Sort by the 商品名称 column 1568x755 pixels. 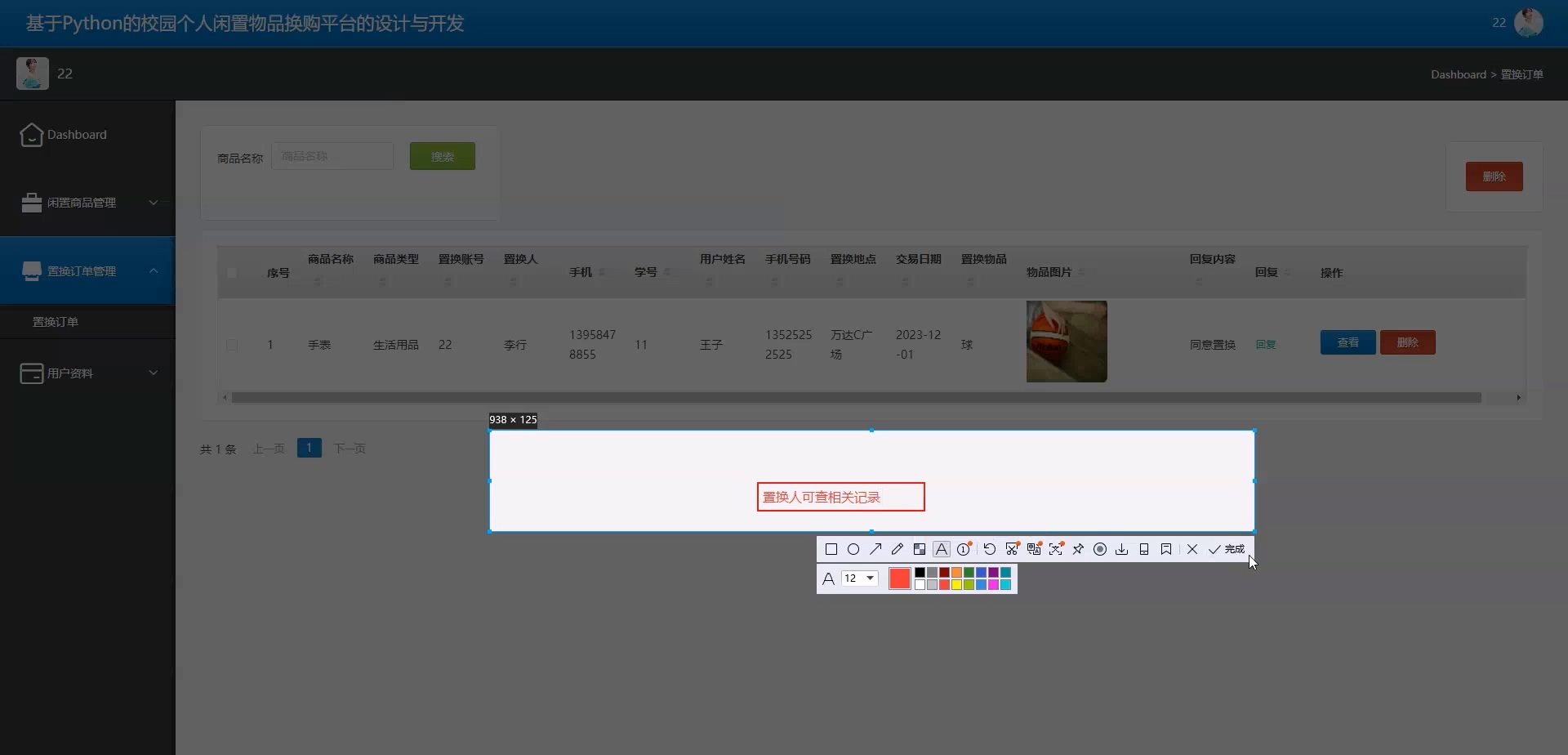pyautogui.click(x=318, y=281)
